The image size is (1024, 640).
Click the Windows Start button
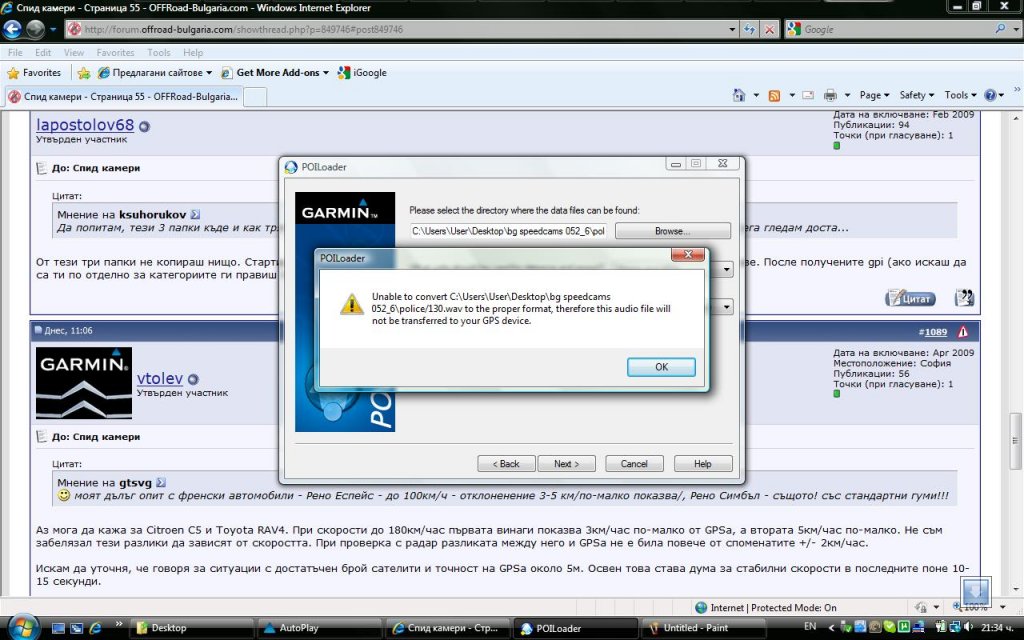pos(24,628)
